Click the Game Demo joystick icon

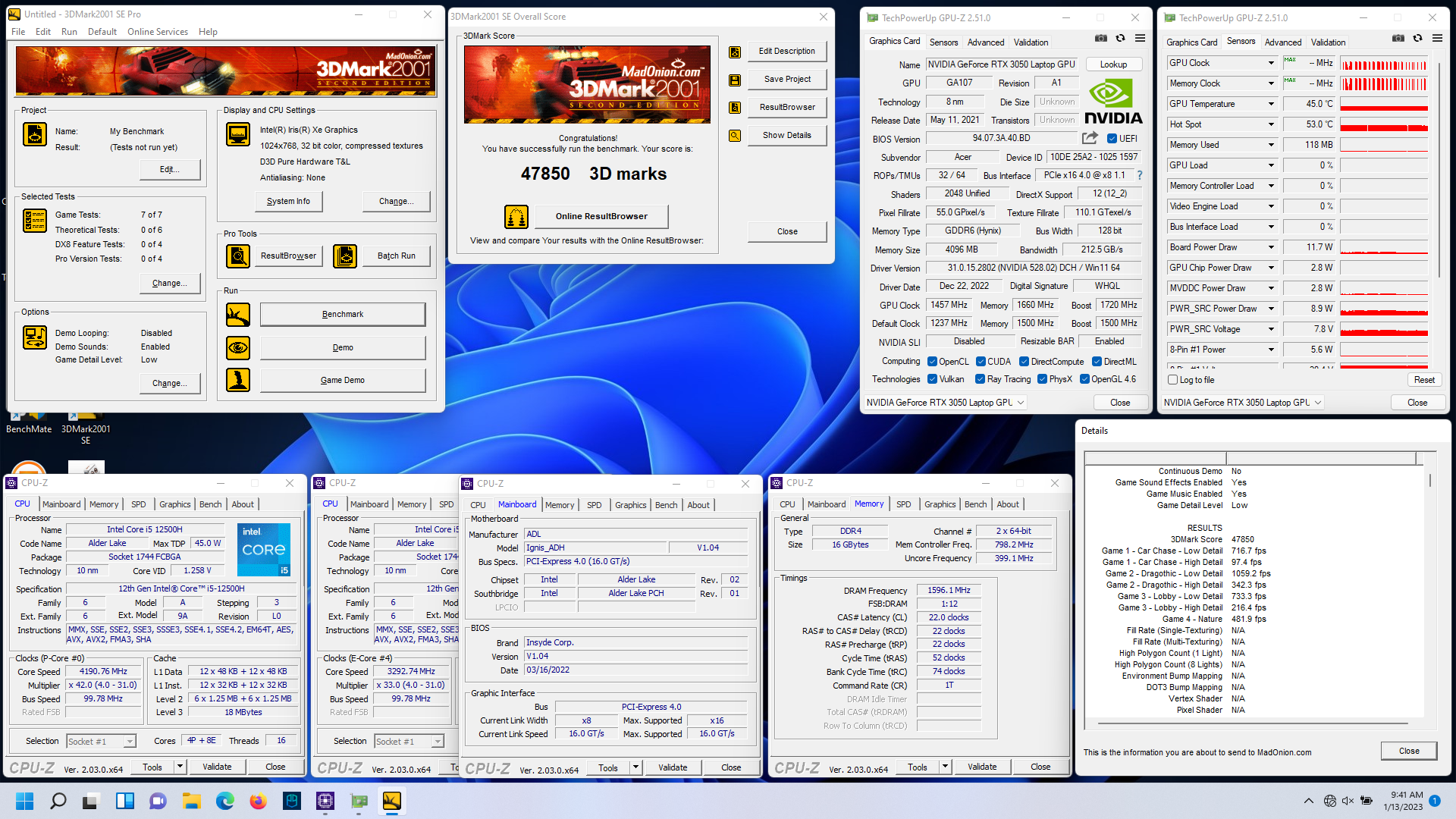click(238, 380)
